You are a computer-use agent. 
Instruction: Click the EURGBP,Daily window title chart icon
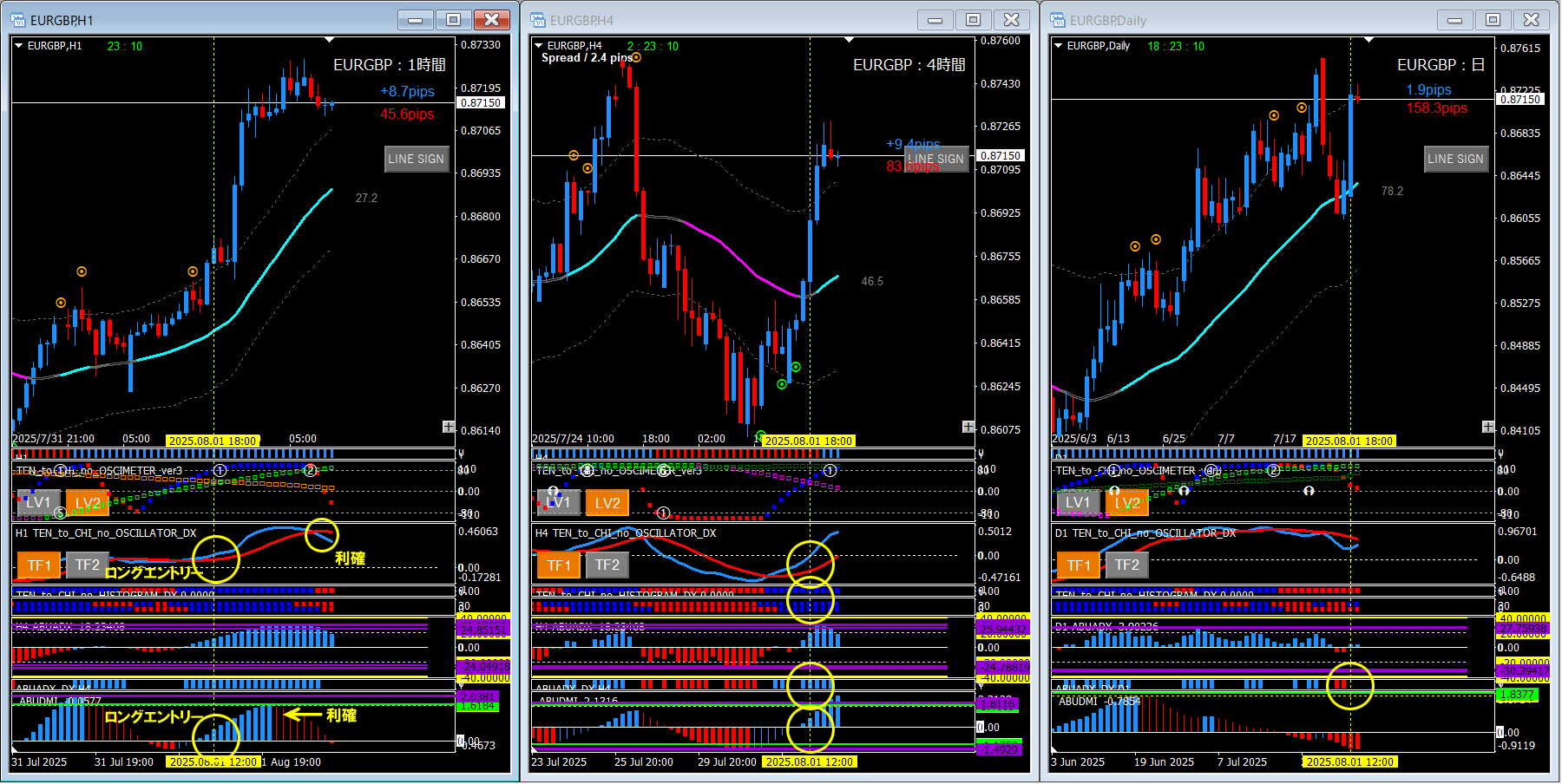[1058, 20]
